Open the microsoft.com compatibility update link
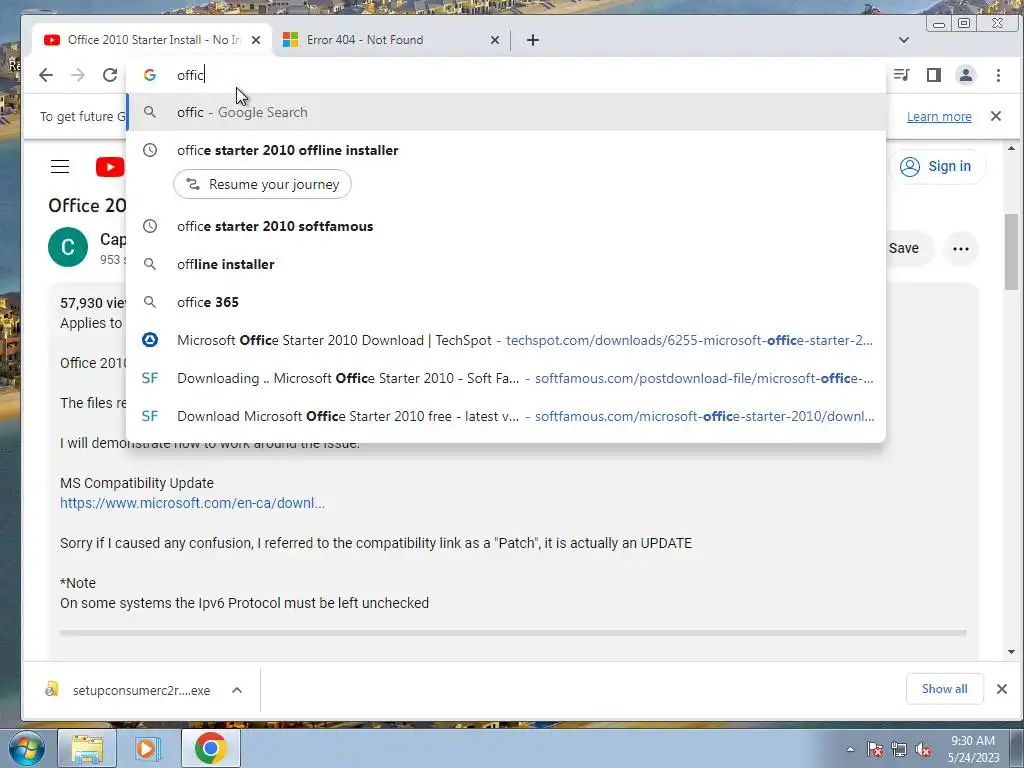 pos(192,503)
